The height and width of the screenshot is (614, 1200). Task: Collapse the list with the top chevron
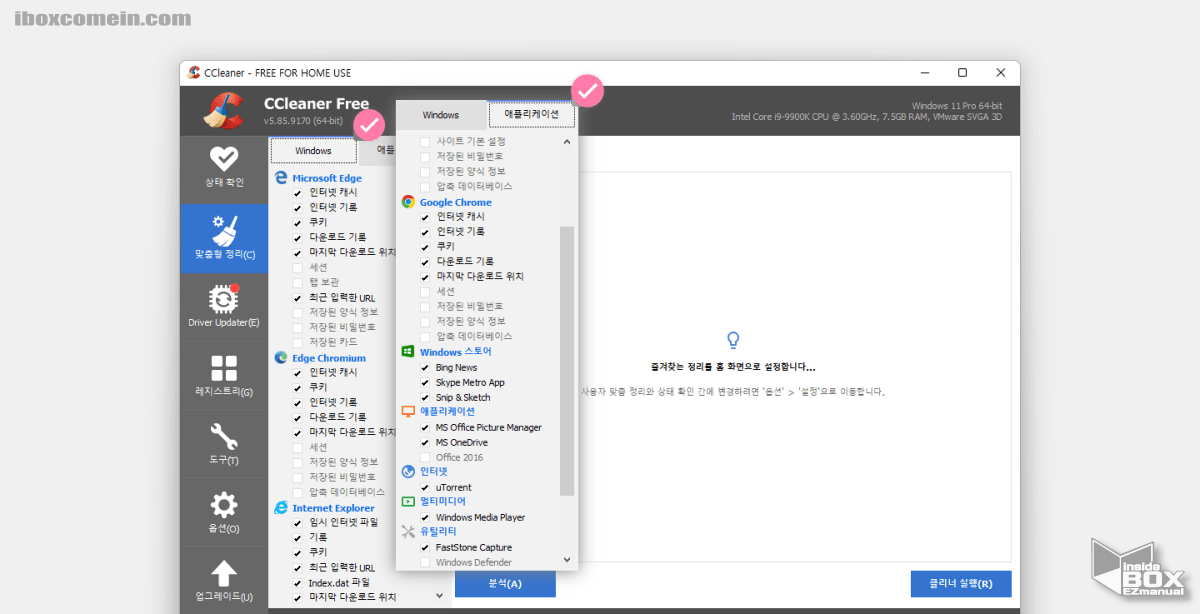click(567, 141)
